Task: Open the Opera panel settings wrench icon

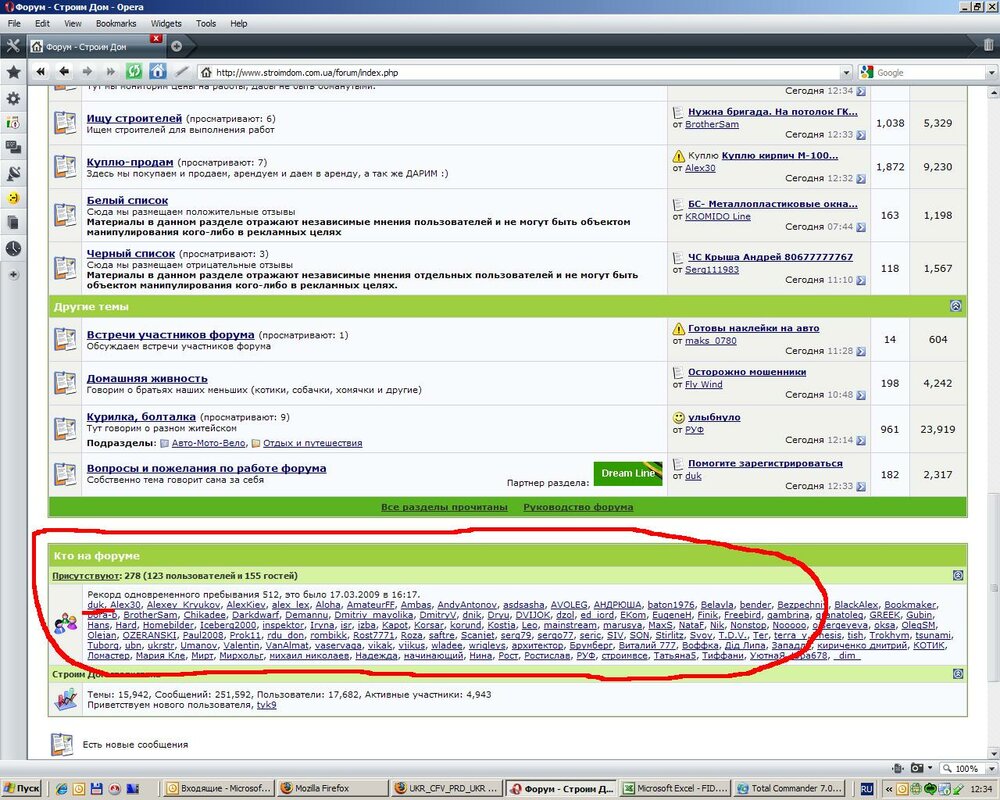Action: click(13, 46)
